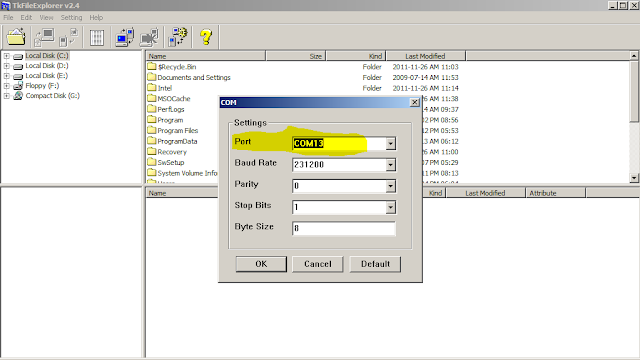Click Last Modified header in lower pane

tap(485, 193)
